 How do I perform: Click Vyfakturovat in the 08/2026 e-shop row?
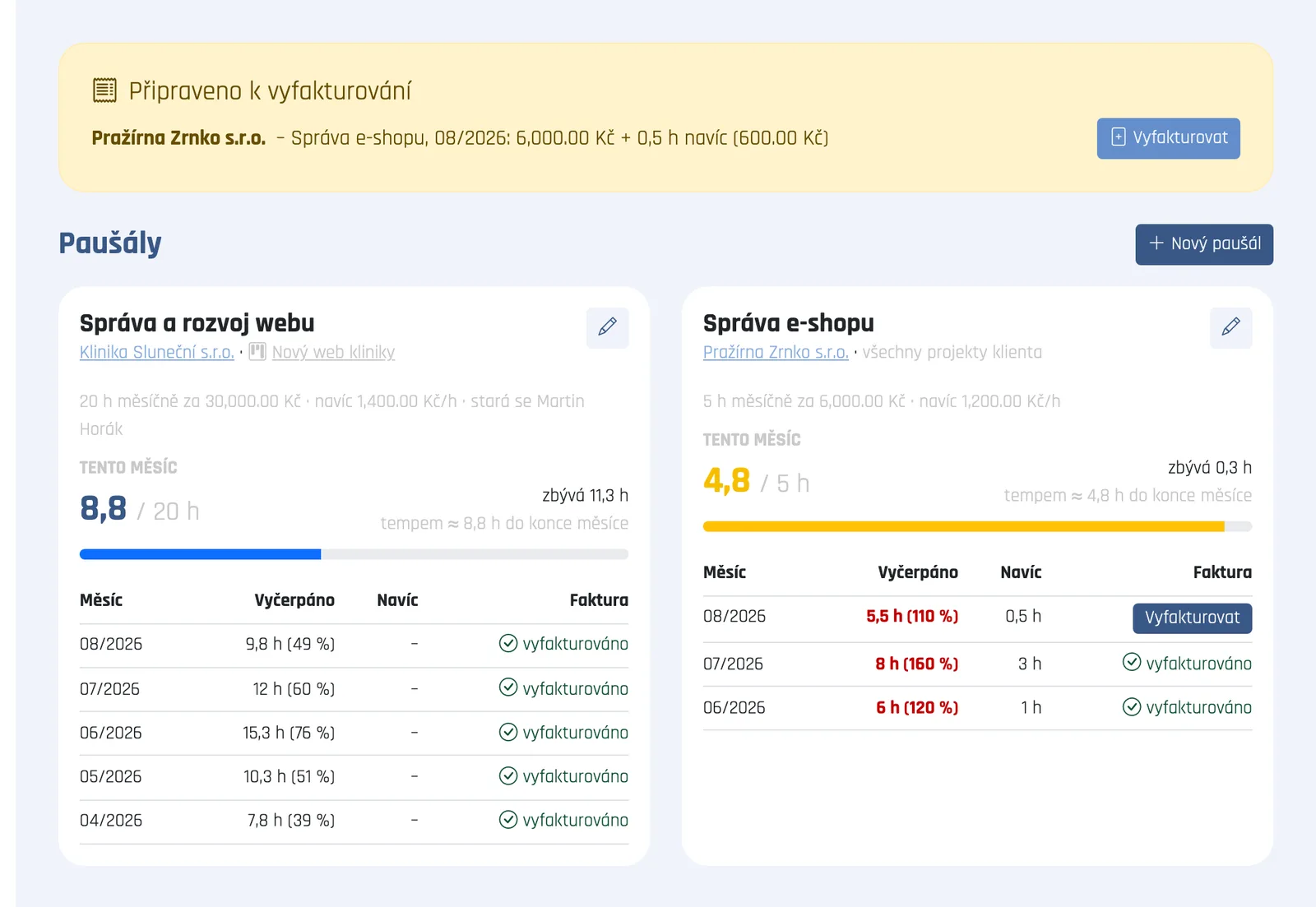coord(1192,618)
